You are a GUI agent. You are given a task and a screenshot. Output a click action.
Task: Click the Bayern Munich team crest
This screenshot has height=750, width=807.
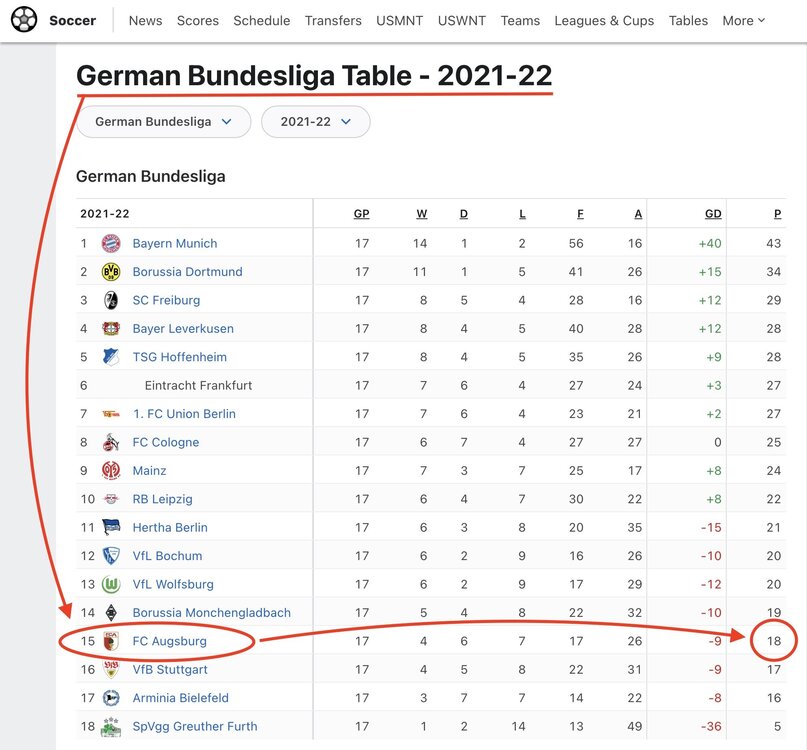(x=111, y=243)
